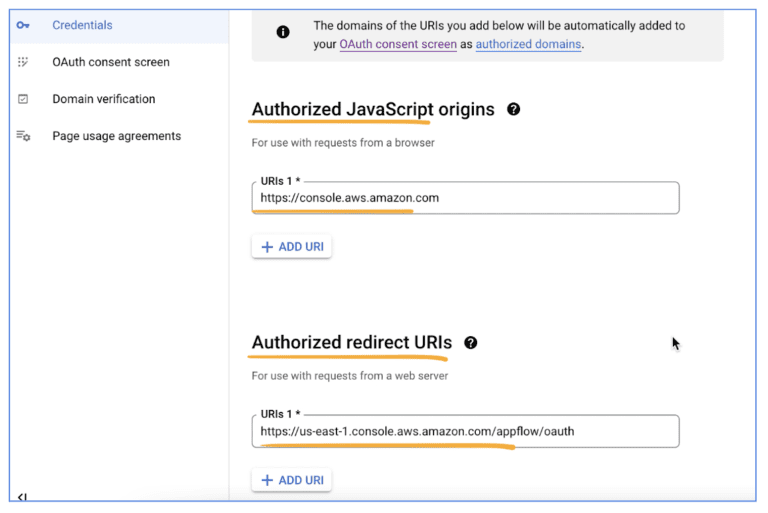Select Domain verification in the sidebar
The width and height of the screenshot is (768, 513).
click(104, 99)
